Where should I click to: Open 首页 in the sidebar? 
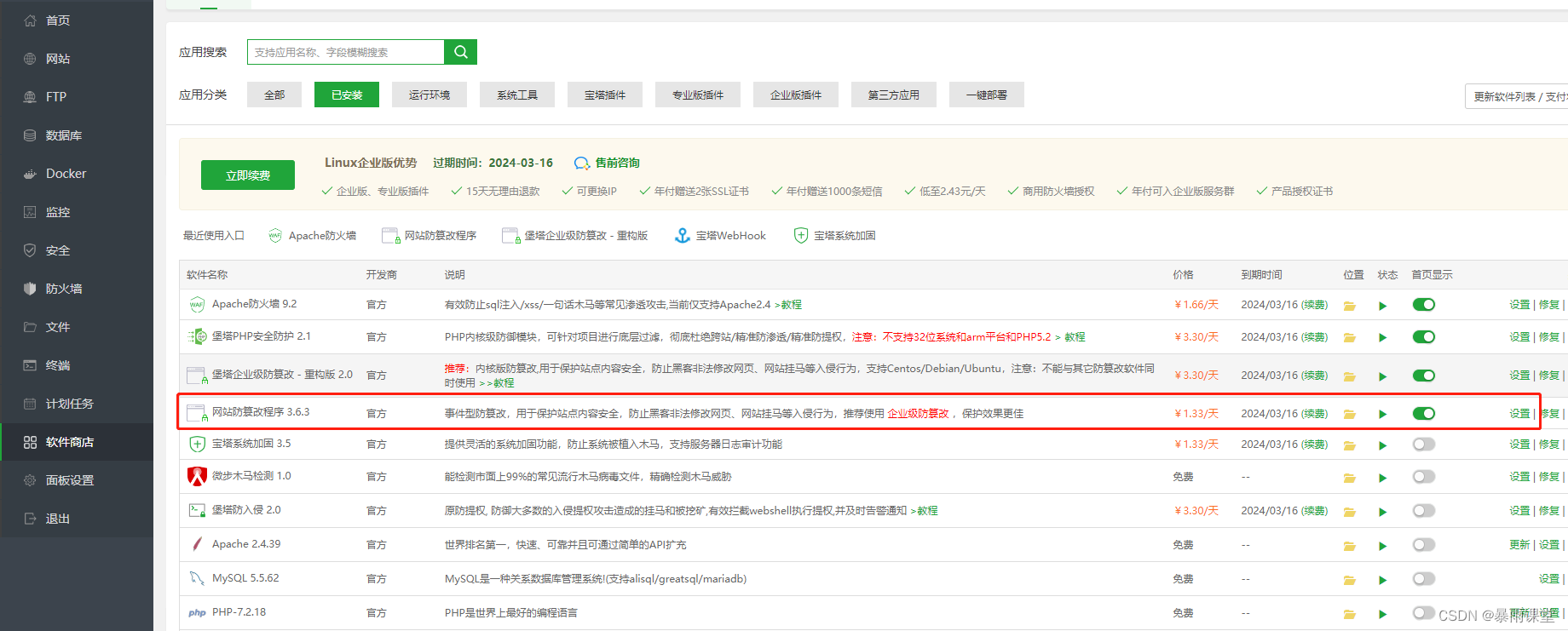[77, 20]
